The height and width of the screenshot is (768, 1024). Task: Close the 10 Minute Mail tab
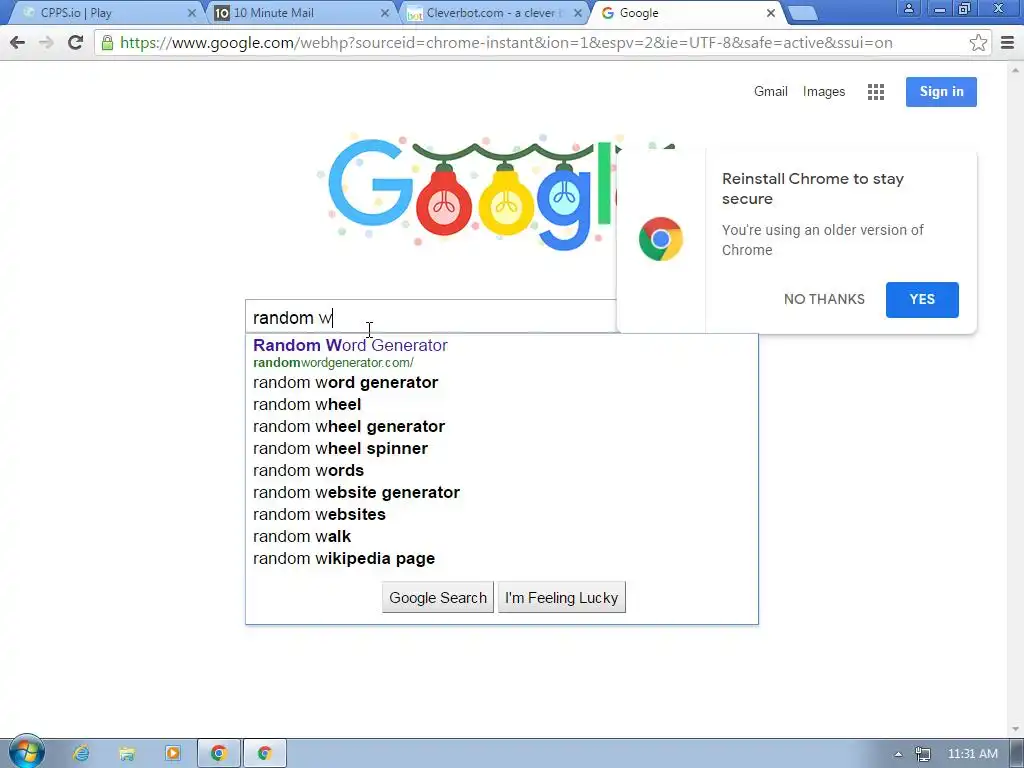pos(385,13)
